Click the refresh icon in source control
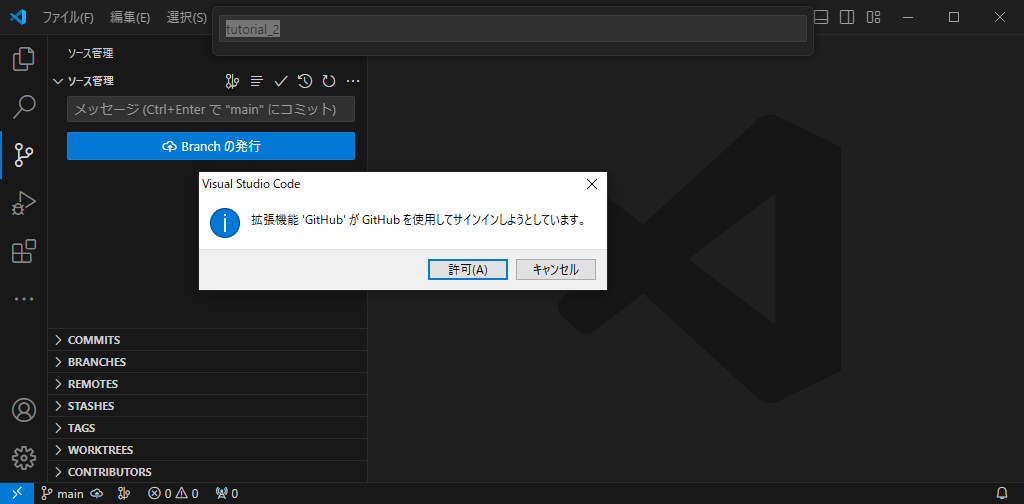 [329, 81]
